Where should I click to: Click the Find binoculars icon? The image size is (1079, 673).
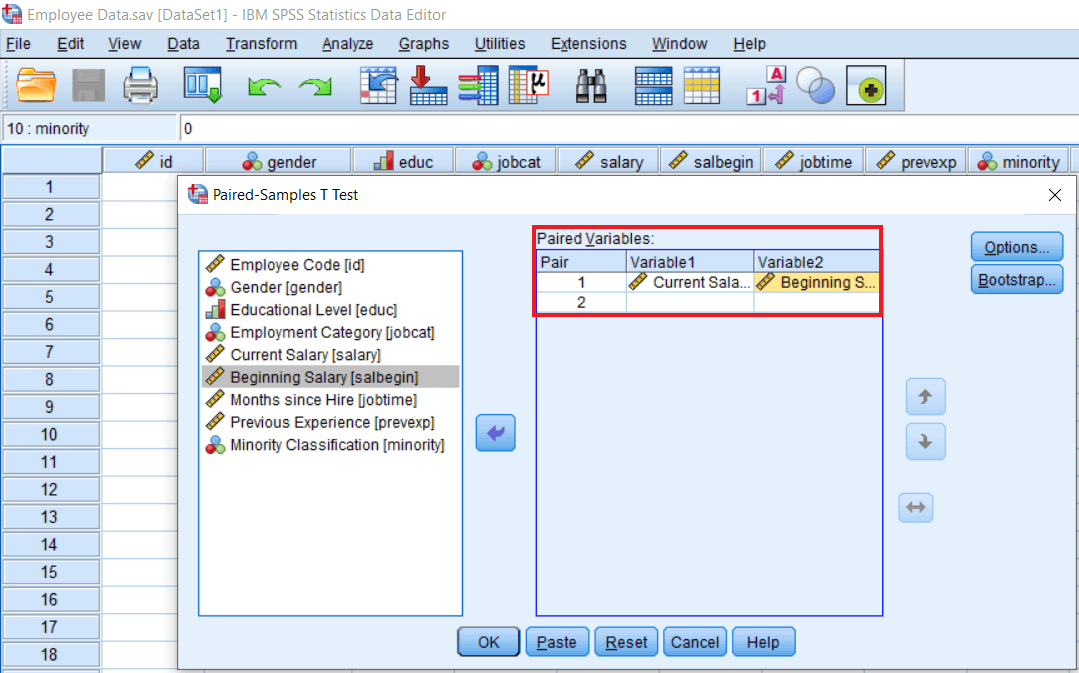[591, 86]
